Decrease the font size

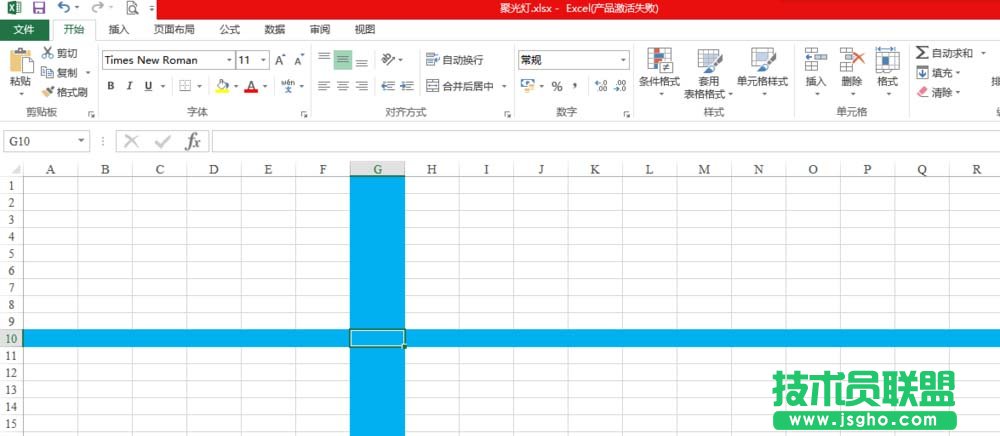(x=298, y=60)
